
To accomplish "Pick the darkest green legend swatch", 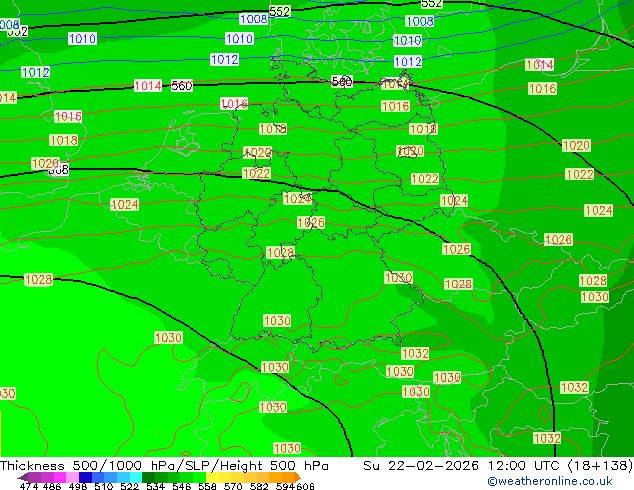I will (148, 477).
